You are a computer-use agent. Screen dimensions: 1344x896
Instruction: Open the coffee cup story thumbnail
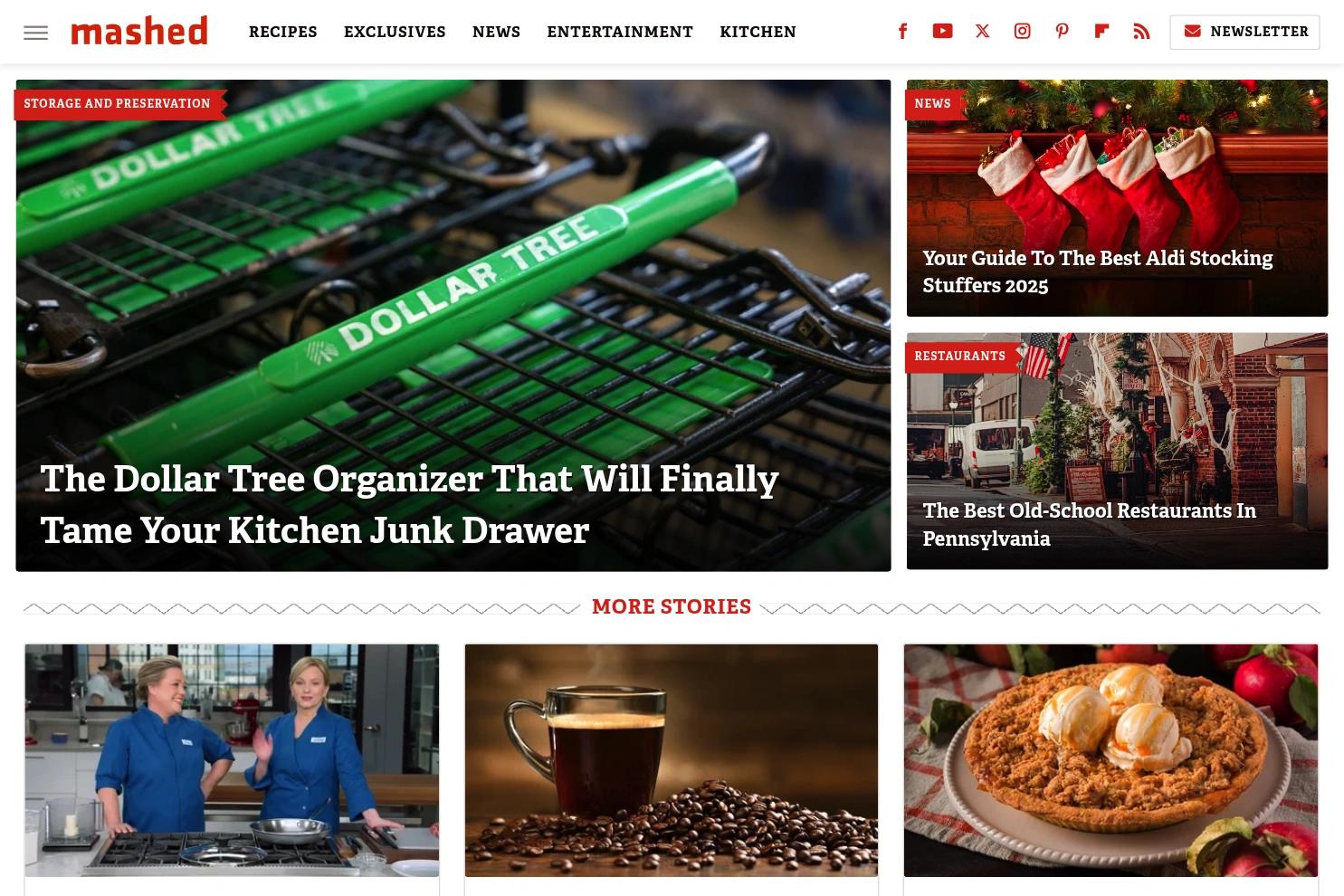[672, 760]
